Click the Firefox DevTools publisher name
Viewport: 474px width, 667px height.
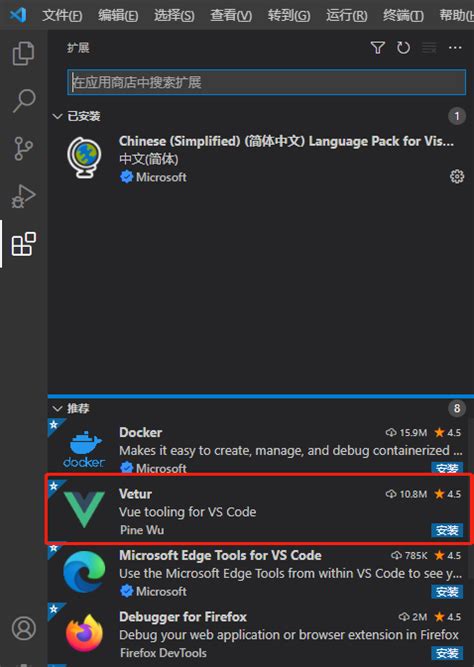click(x=163, y=653)
